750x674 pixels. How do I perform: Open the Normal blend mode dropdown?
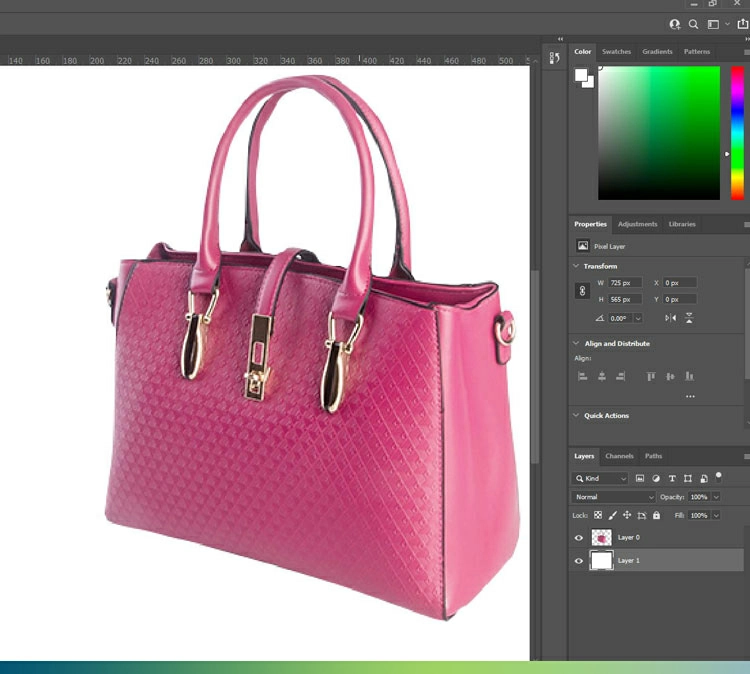[x=614, y=497]
